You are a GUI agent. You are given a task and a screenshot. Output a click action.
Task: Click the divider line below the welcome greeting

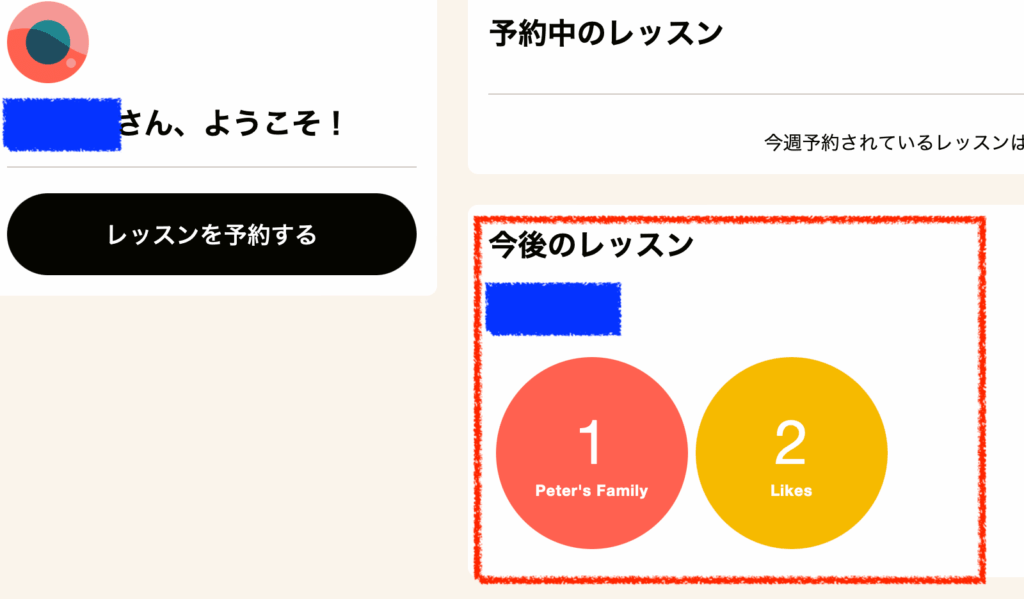click(212, 167)
